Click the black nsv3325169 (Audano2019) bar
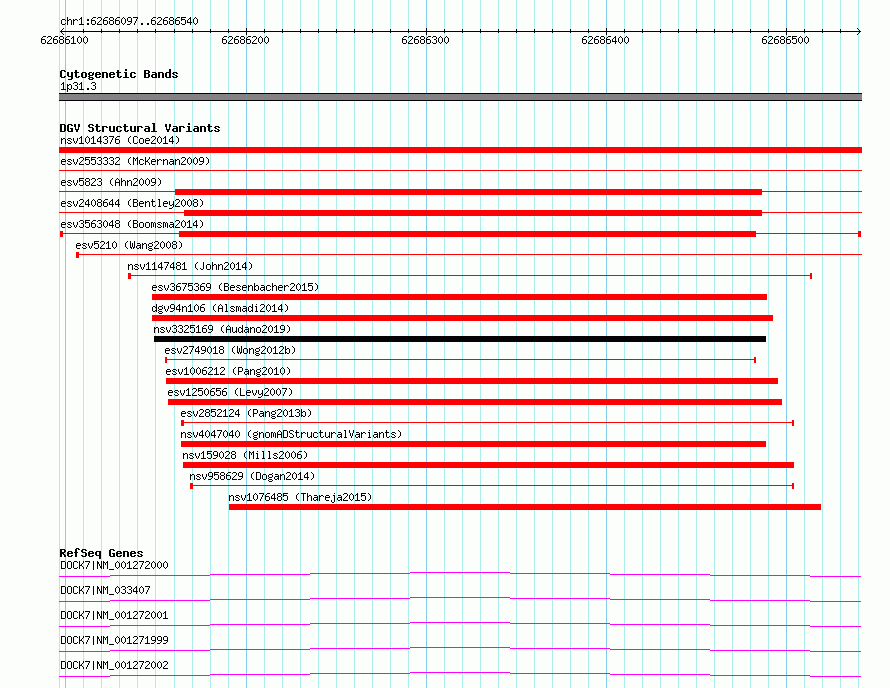 [x=460, y=339]
